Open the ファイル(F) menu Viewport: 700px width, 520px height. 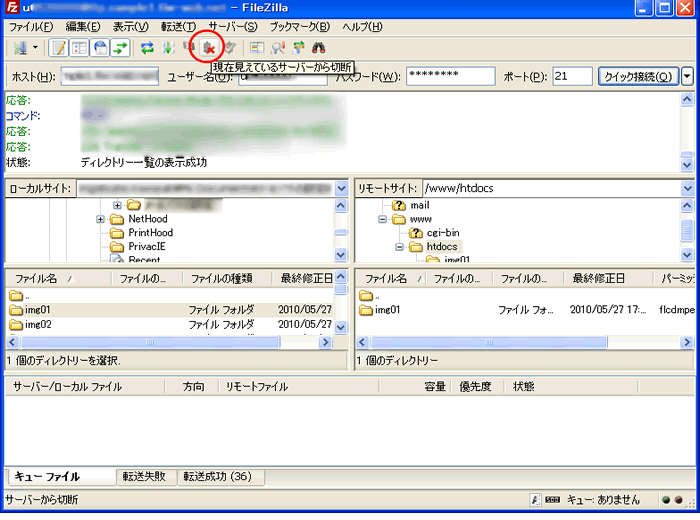31,27
